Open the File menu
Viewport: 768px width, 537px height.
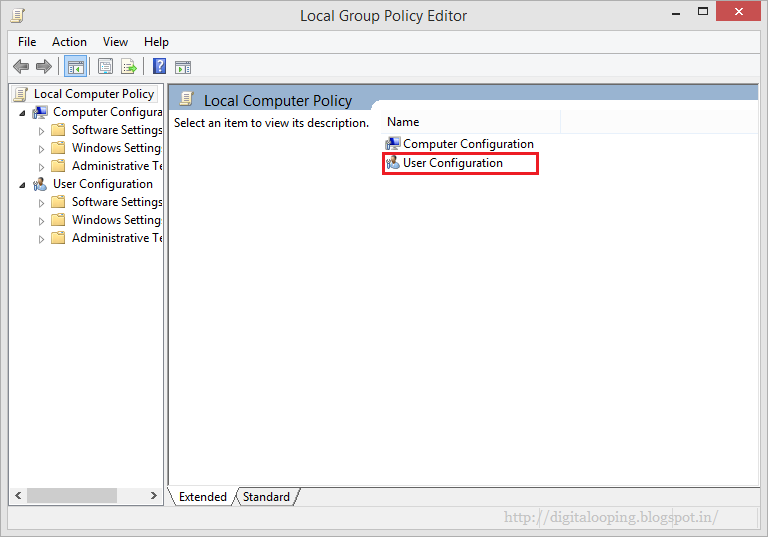[x=27, y=42]
